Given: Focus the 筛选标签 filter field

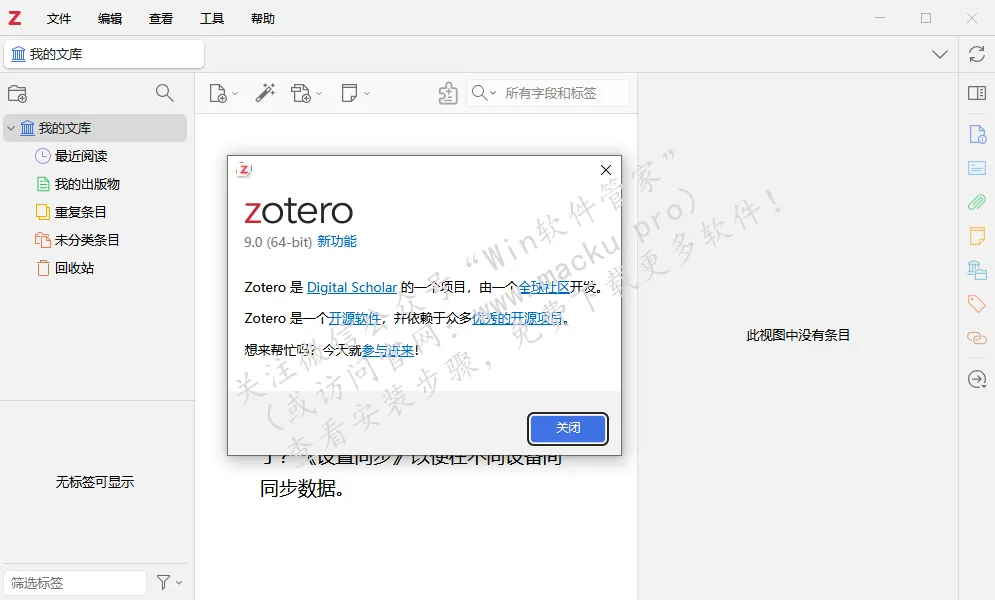Looking at the screenshot, I should coord(75,582).
